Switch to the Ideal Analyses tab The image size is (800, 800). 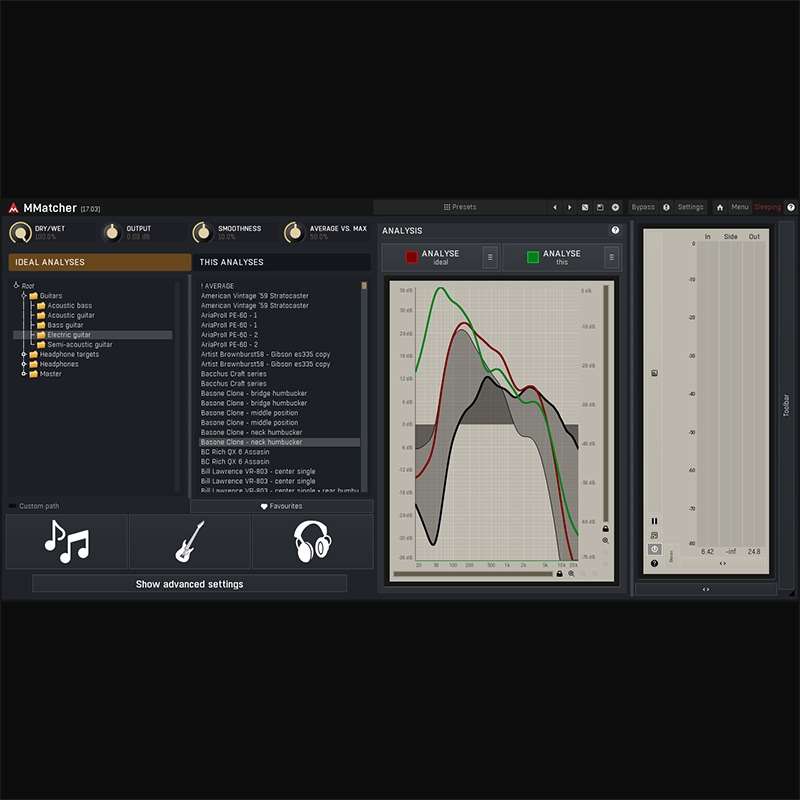coord(99,262)
